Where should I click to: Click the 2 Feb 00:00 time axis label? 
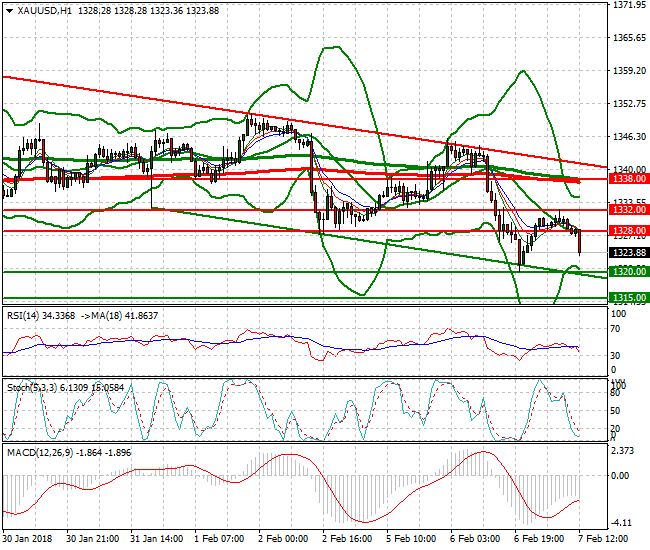tap(283, 539)
